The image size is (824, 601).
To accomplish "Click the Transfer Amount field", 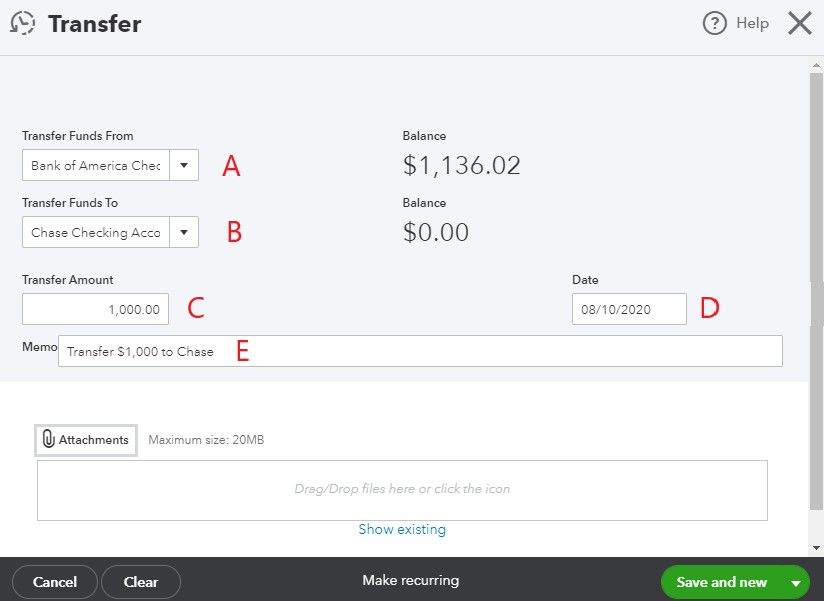I will (95, 309).
